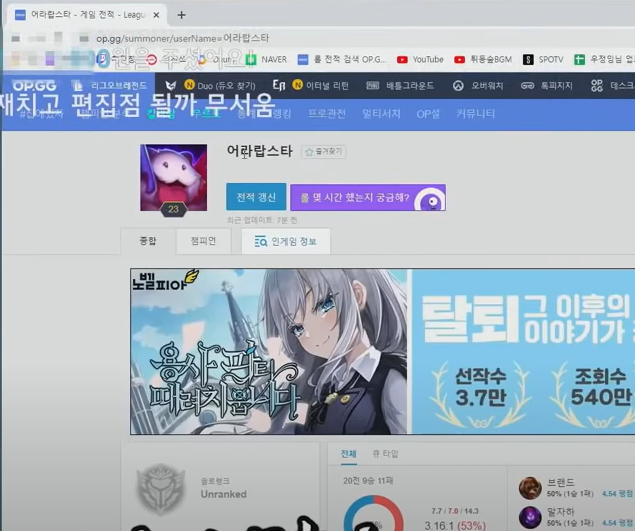Open 프로관전 in the navigation bar
This screenshot has height=531, width=635.
(327, 114)
